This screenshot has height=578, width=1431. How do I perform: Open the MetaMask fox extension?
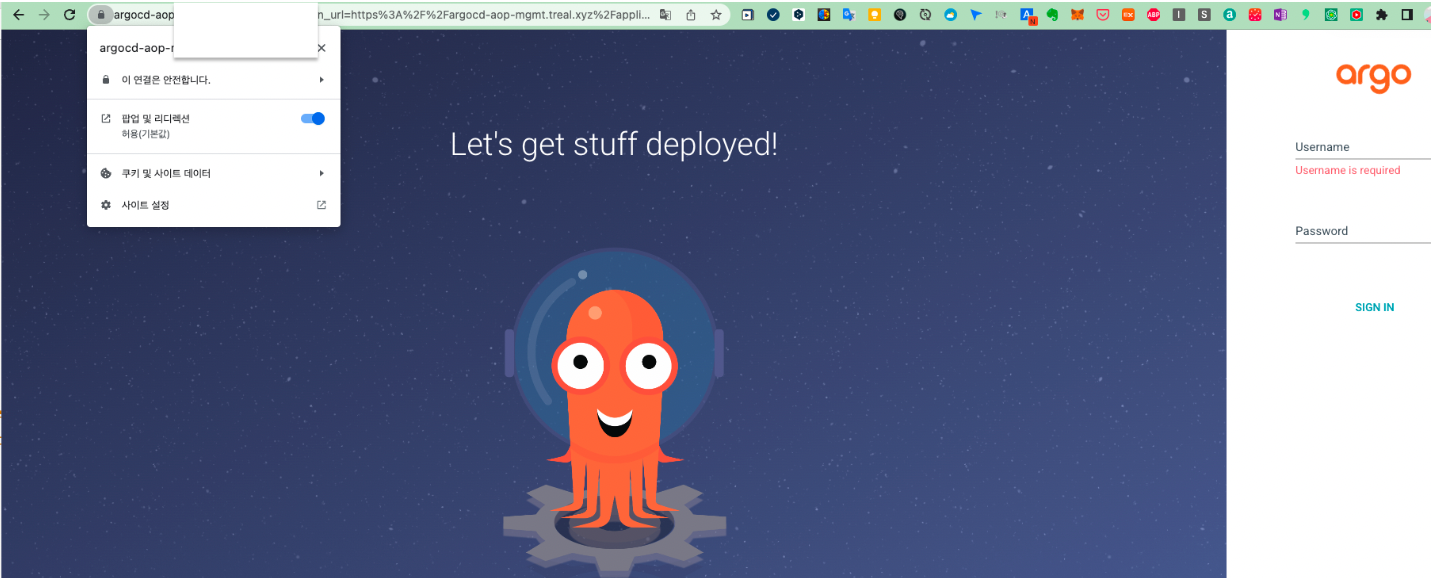coord(1077,15)
